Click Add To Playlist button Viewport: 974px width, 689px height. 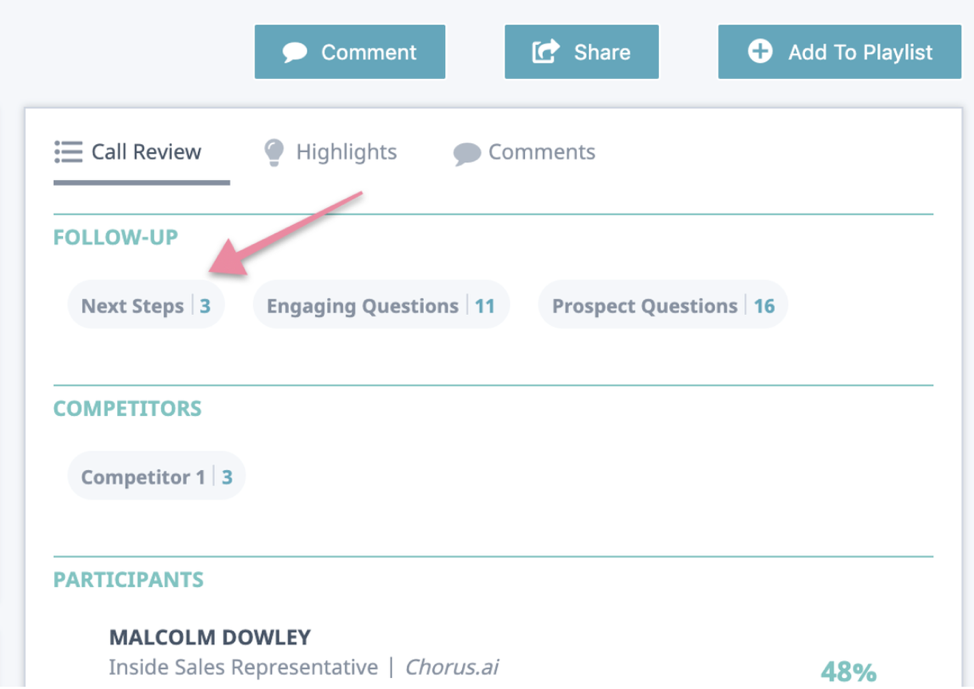tap(840, 52)
